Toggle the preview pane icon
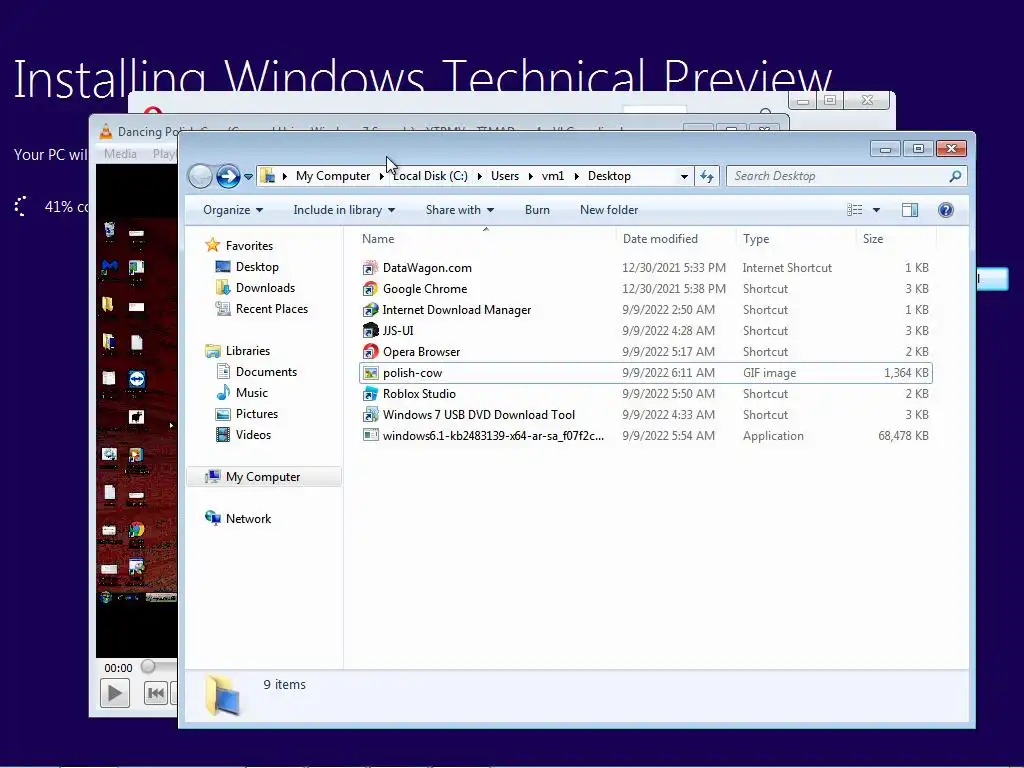The image size is (1024, 768). point(910,210)
